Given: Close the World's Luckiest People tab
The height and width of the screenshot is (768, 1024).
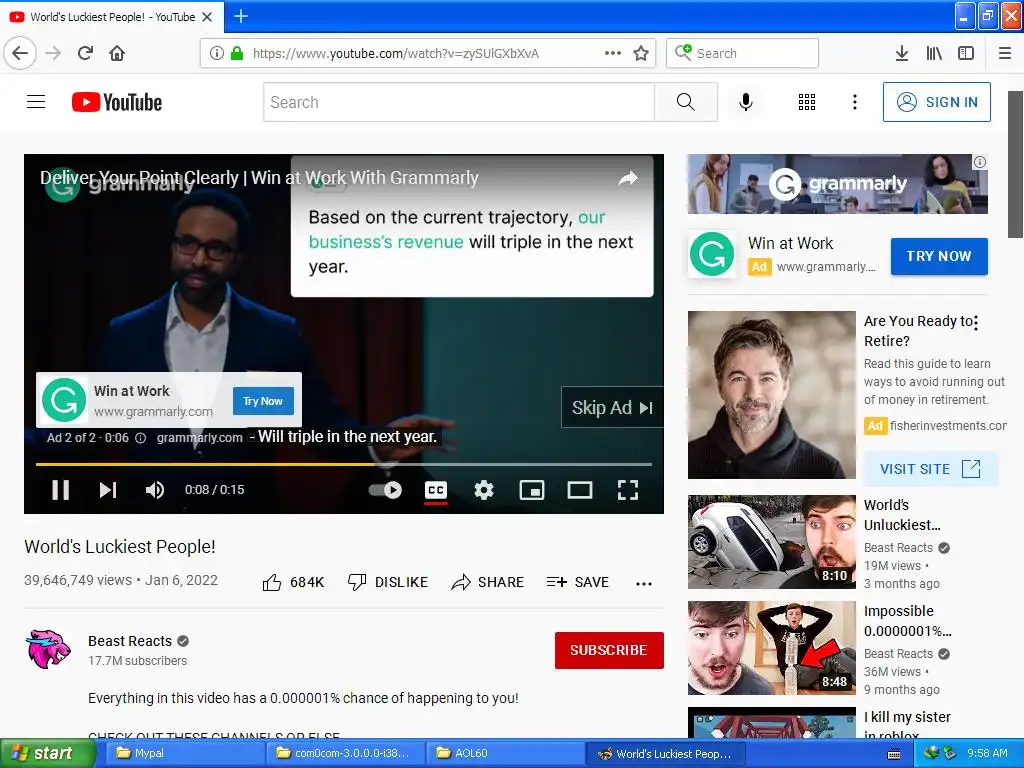Looking at the screenshot, I should click(x=207, y=17).
